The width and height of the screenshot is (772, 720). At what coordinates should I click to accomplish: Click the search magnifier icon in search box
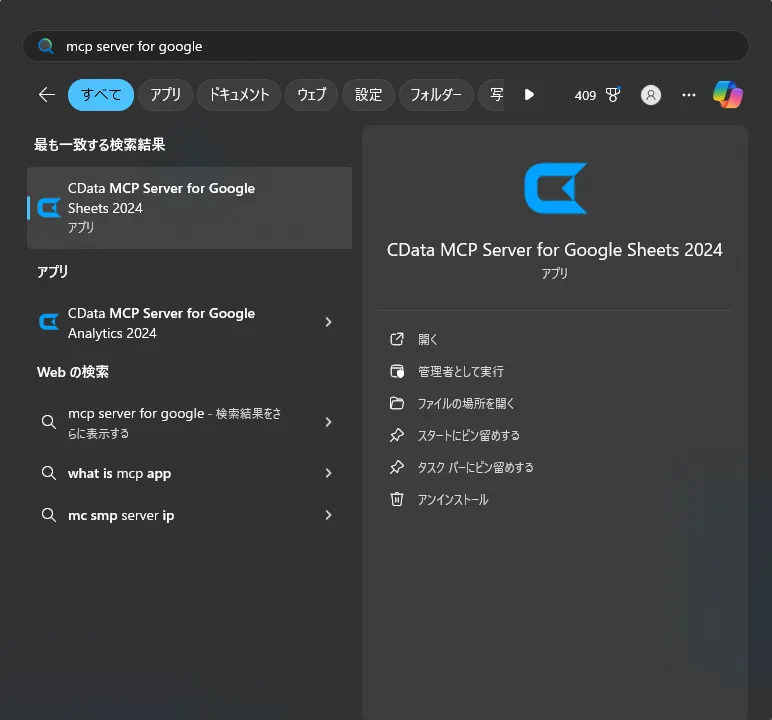click(x=46, y=46)
